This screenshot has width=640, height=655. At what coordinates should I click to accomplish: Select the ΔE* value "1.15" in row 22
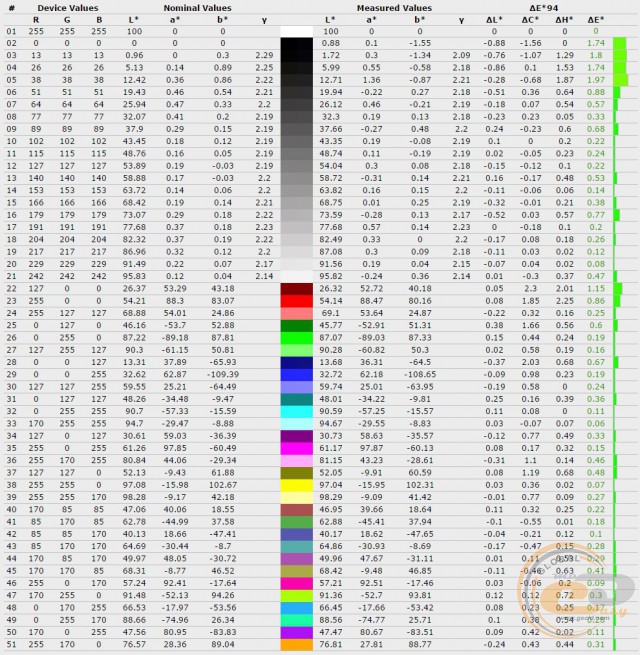[596, 289]
